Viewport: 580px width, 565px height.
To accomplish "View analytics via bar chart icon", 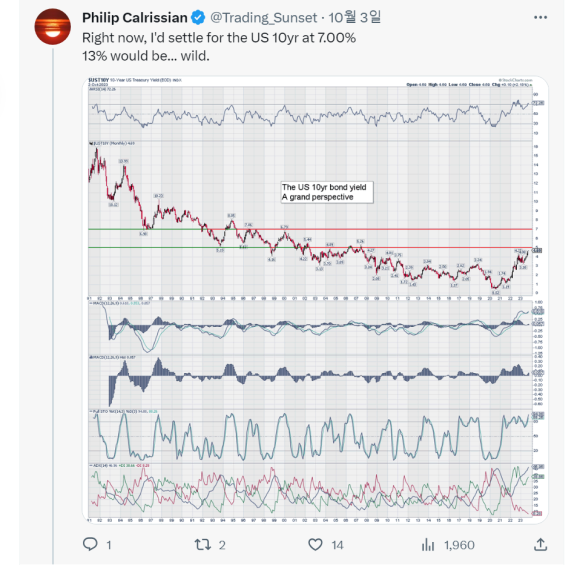I will click(428, 545).
